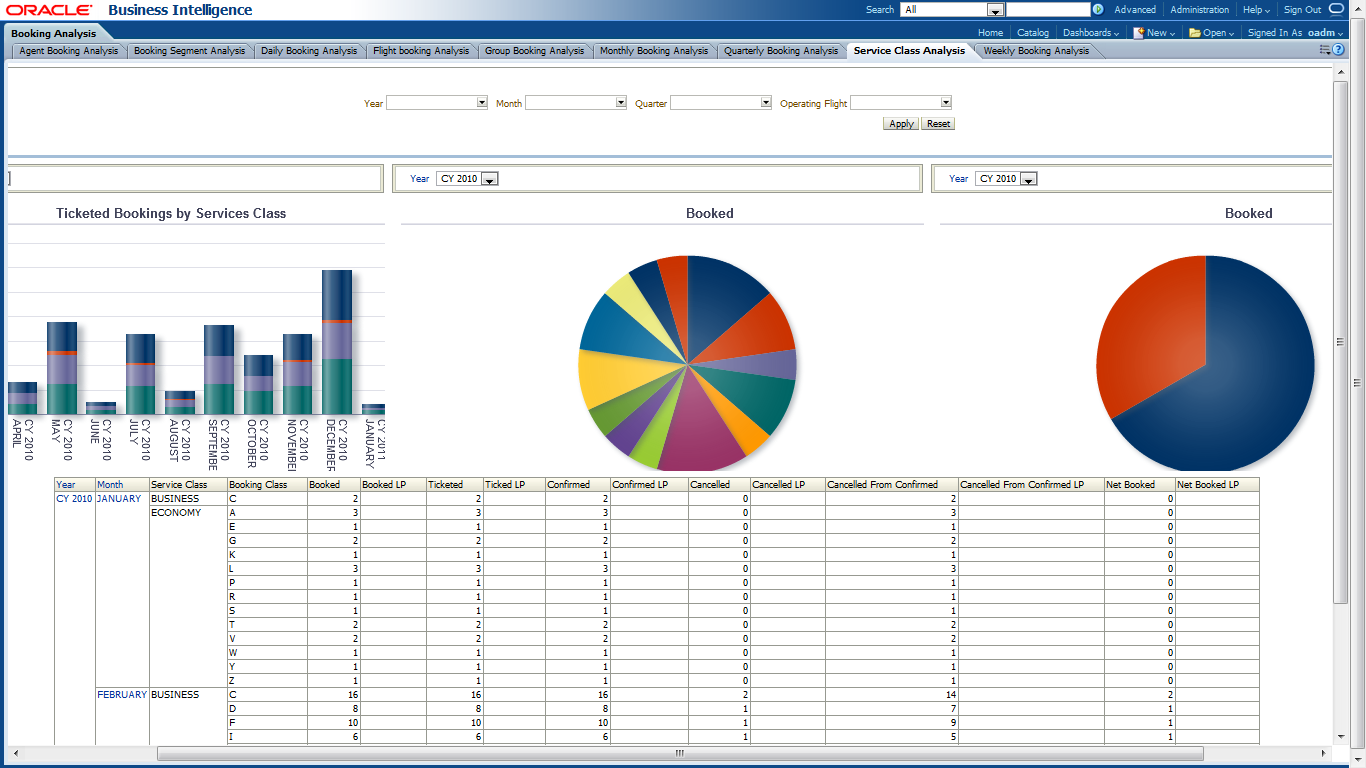
Task: Switch to Weekly Booking Analysis tab
Action: coord(1036,51)
